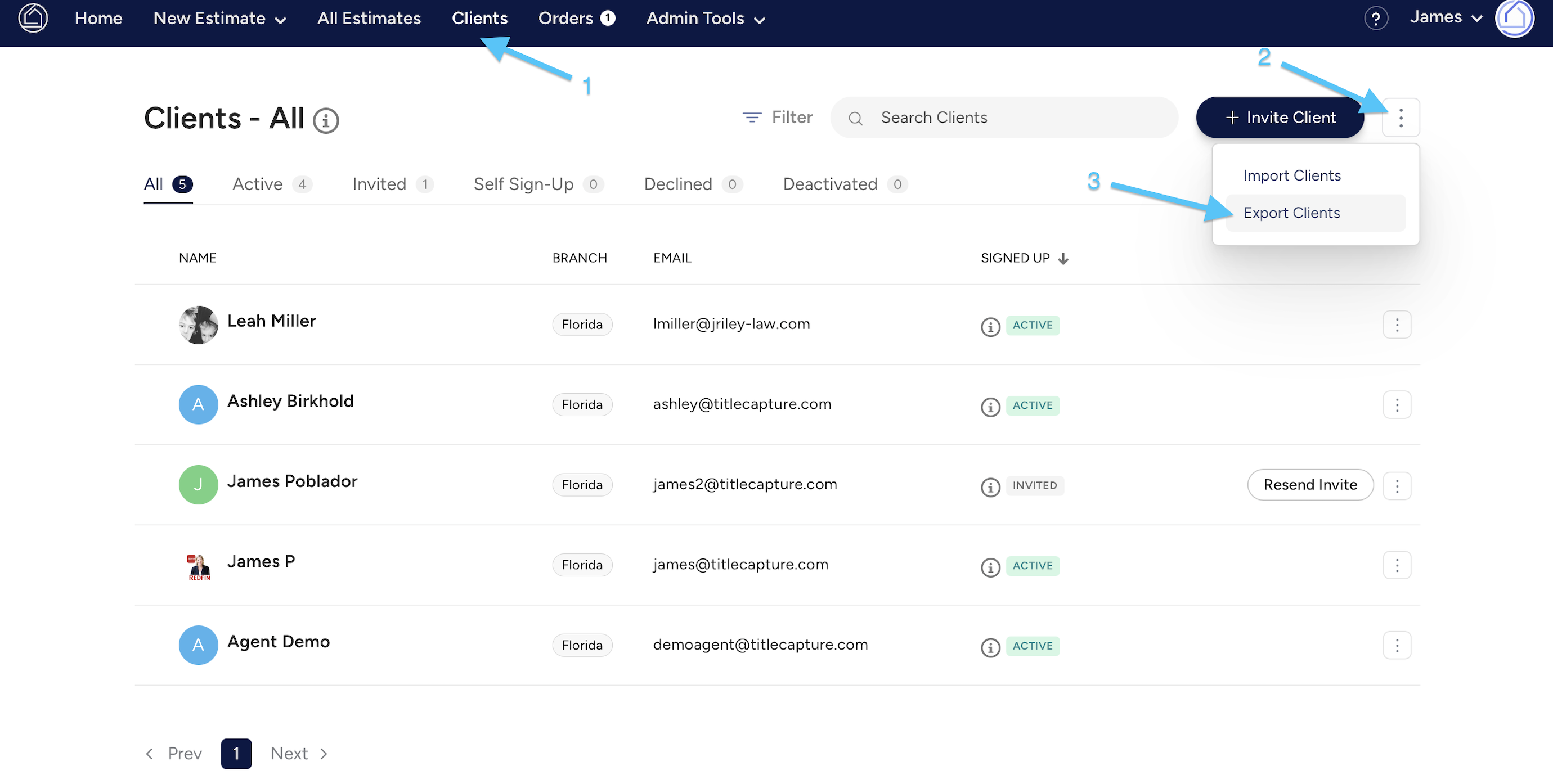
Task: Click the three-dot menu beside Invite Client
Action: pos(1400,118)
